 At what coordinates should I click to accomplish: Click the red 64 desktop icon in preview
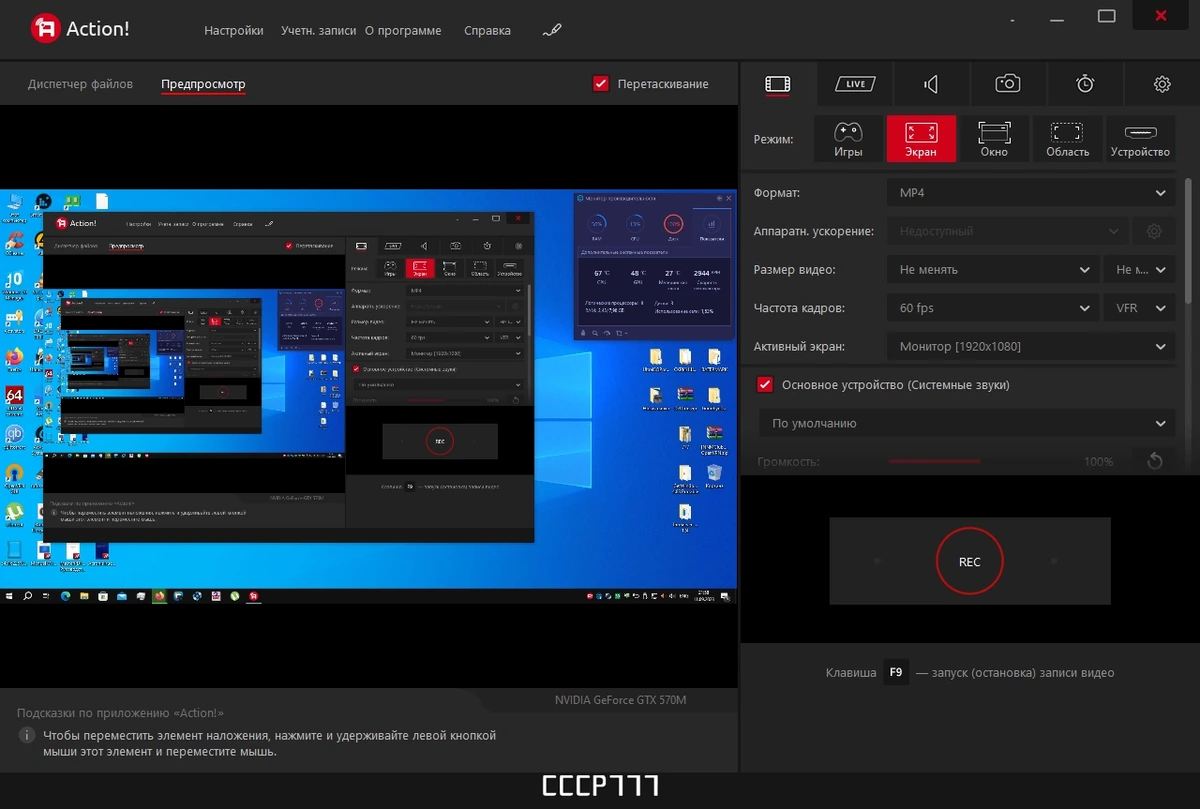[14, 397]
